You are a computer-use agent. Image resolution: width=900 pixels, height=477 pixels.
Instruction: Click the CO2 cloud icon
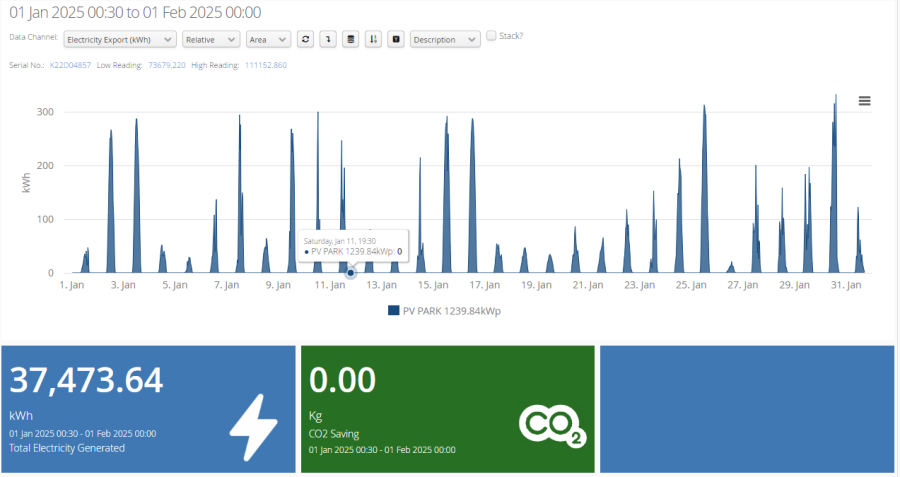tap(551, 424)
